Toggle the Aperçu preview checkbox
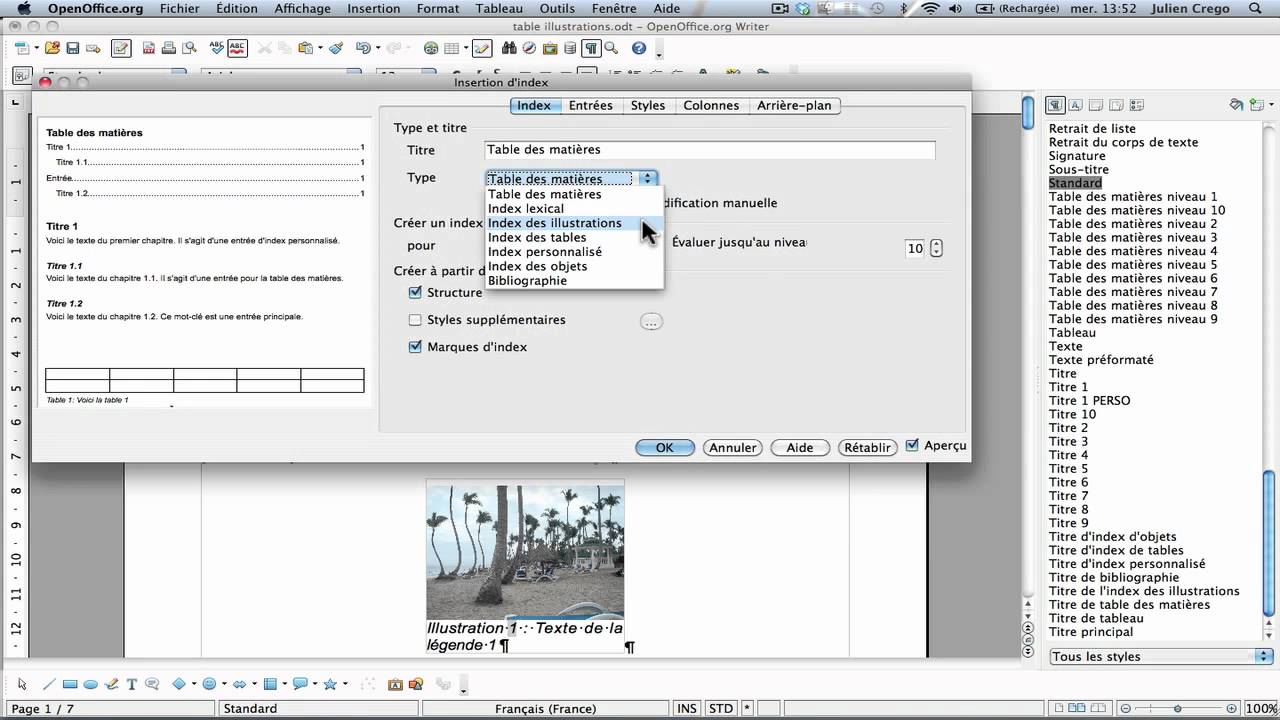The width and height of the screenshot is (1280, 720). coord(912,446)
